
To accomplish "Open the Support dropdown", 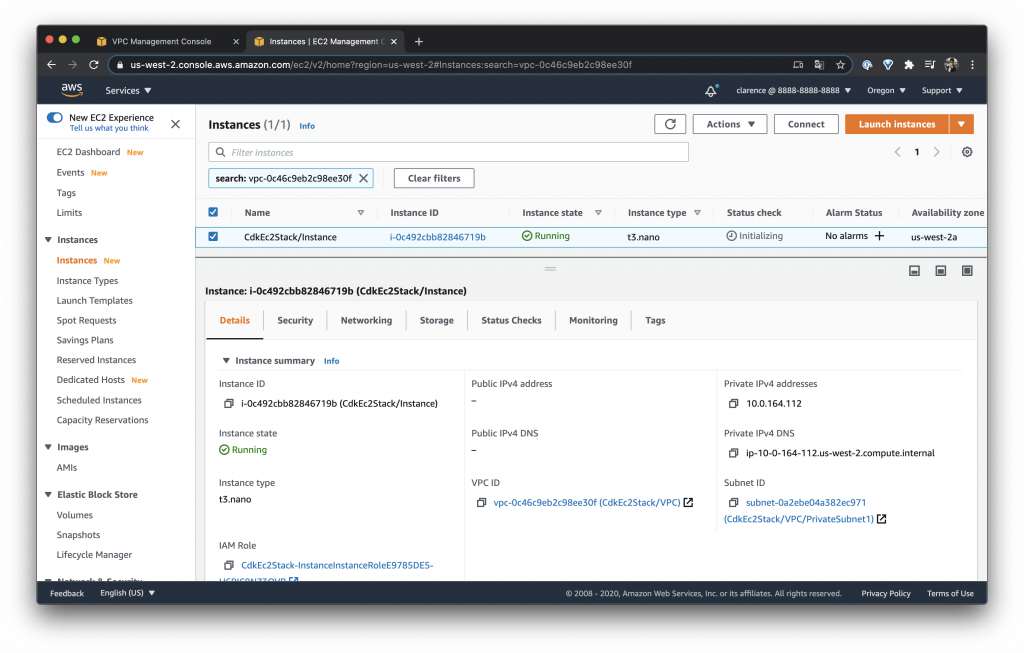I will tap(942, 91).
